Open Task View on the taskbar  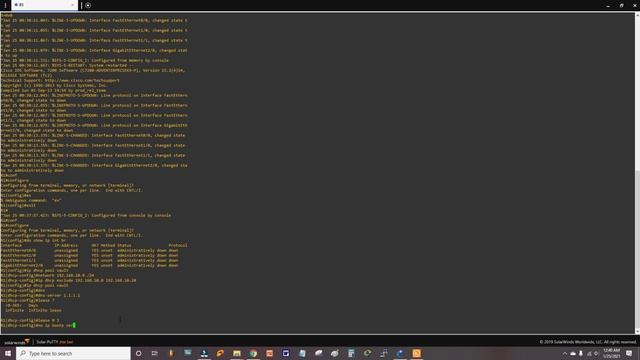(x=155, y=353)
